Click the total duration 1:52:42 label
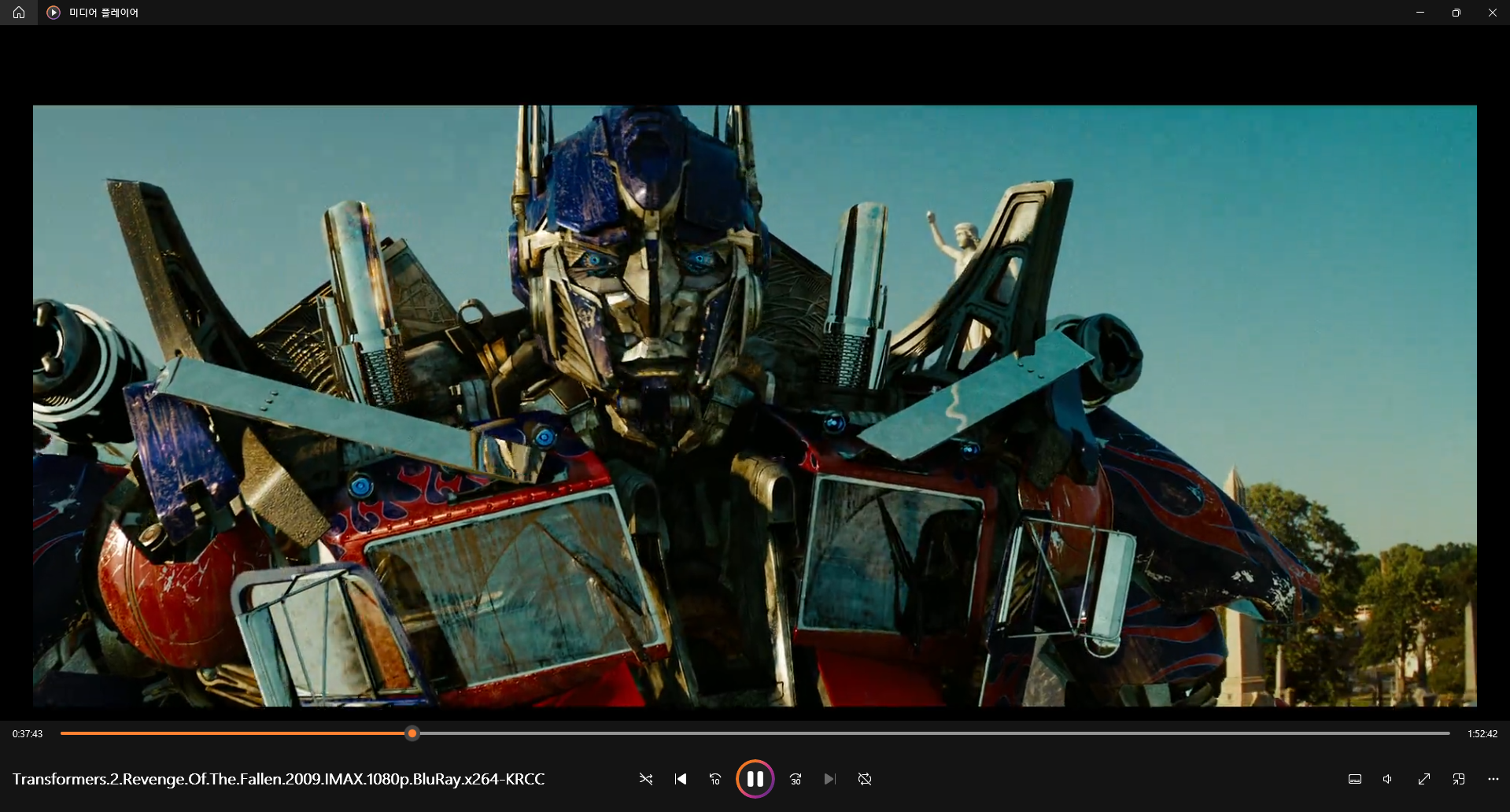The image size is (1510, 812). tap(1482, 733)
